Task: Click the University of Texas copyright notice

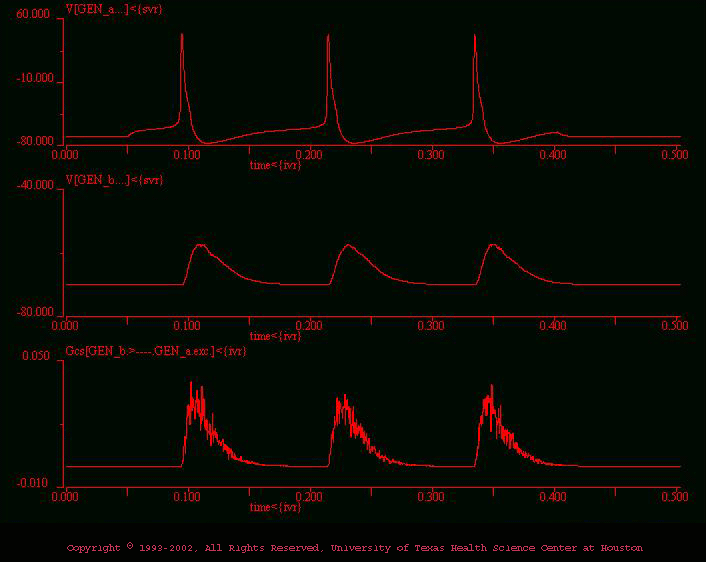Action: point(354,548)
